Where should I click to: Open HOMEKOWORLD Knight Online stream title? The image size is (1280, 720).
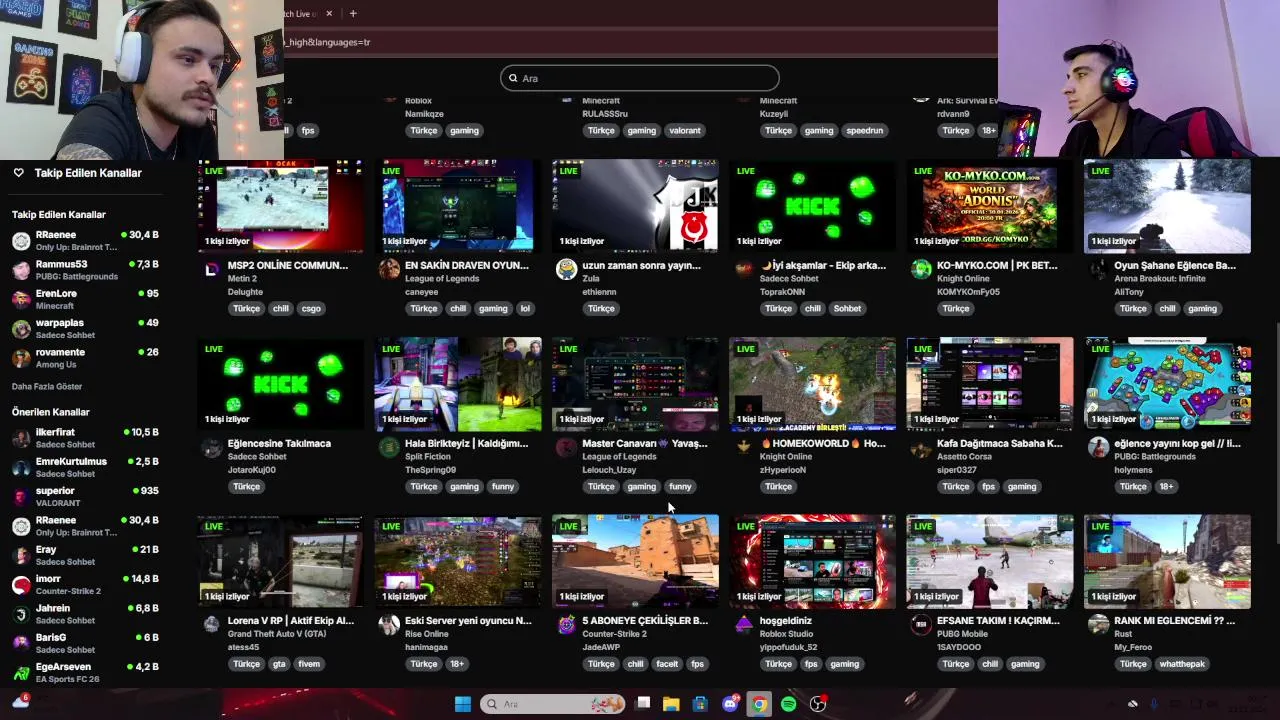pyautogui.click(x=823, y=443)
